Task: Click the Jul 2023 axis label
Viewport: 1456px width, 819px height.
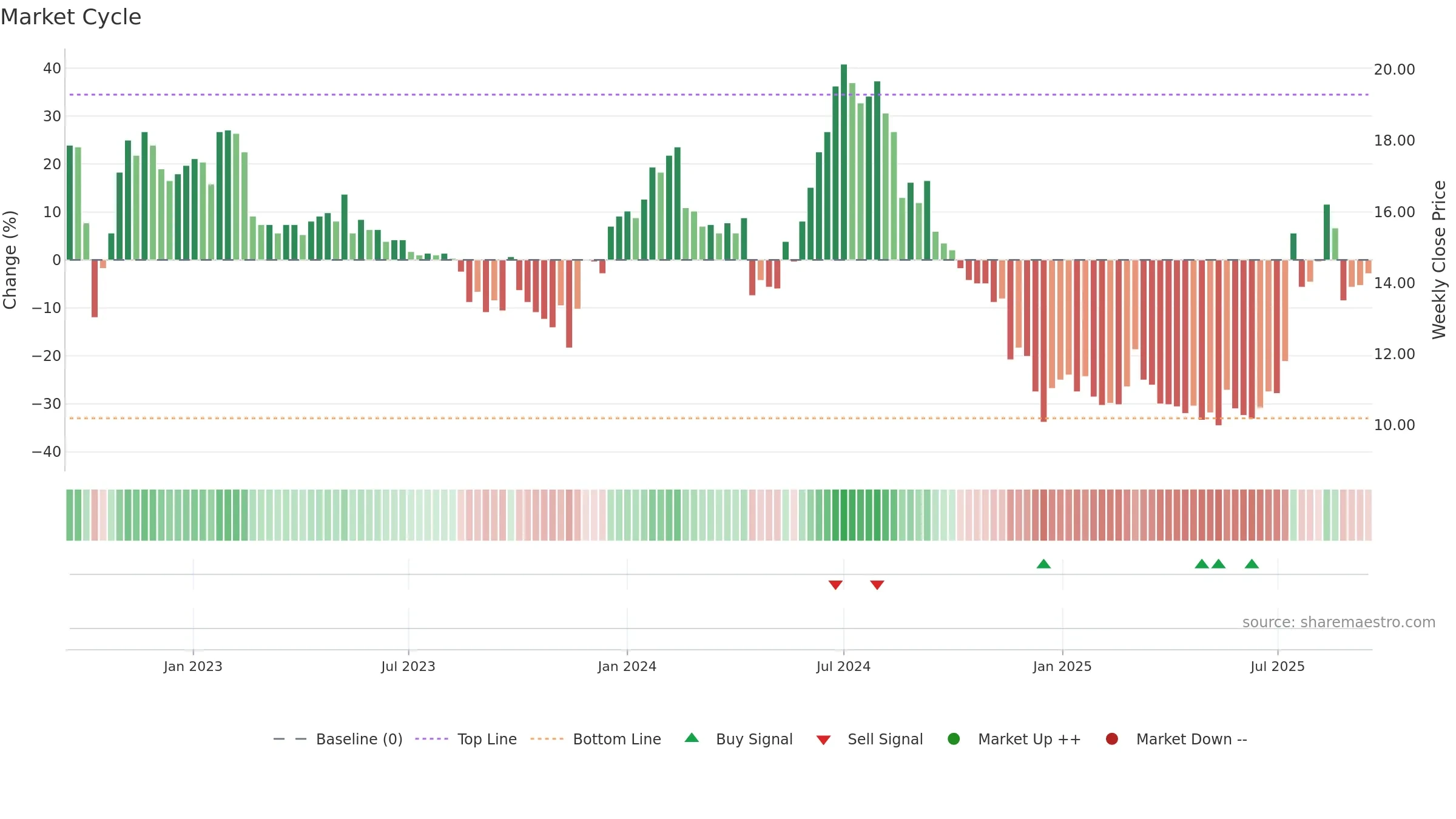Action: tap(408, 666)
